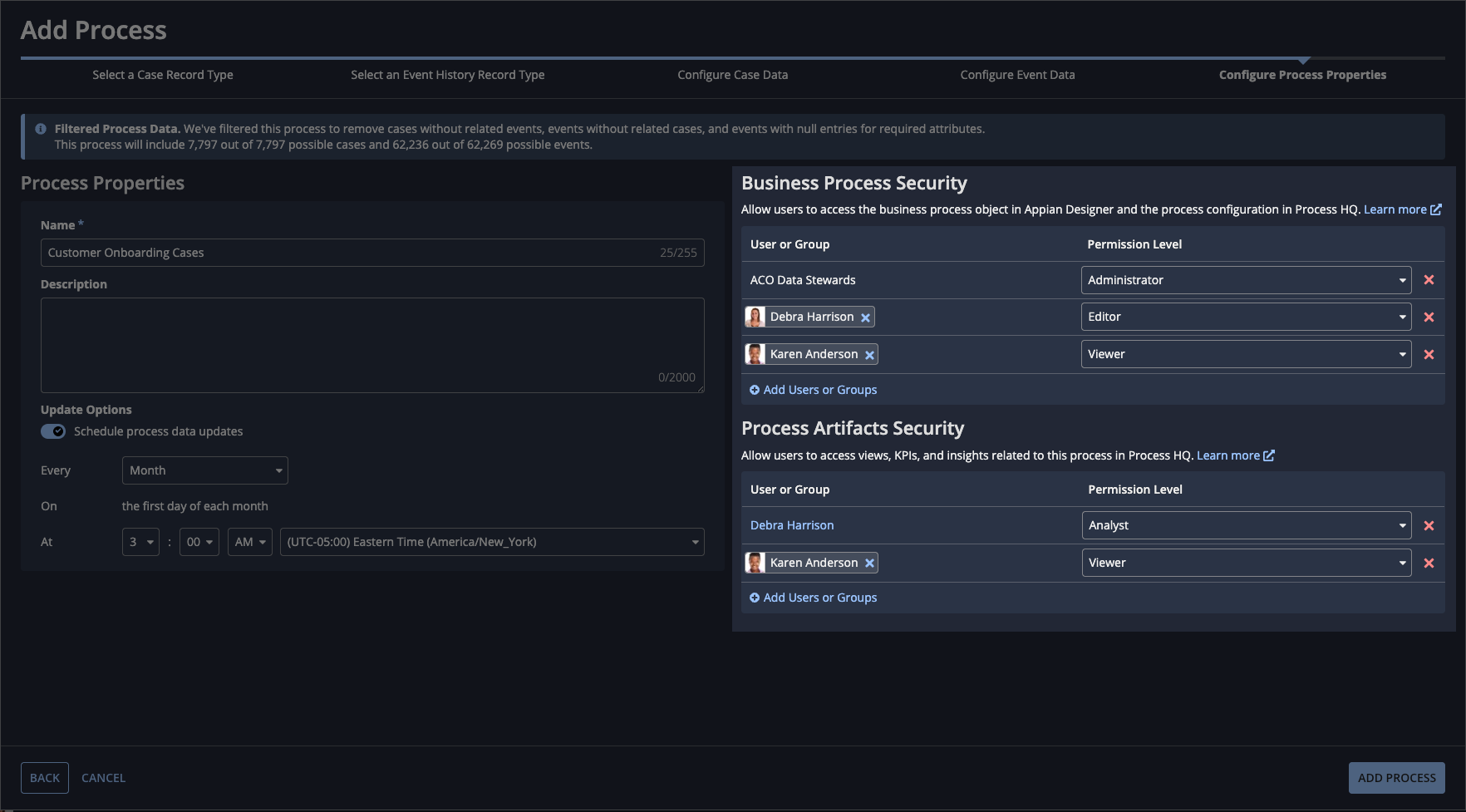Click the info icon in Filtered Process Data banner
1466x812 pixels.
click(x=41, y=129)
